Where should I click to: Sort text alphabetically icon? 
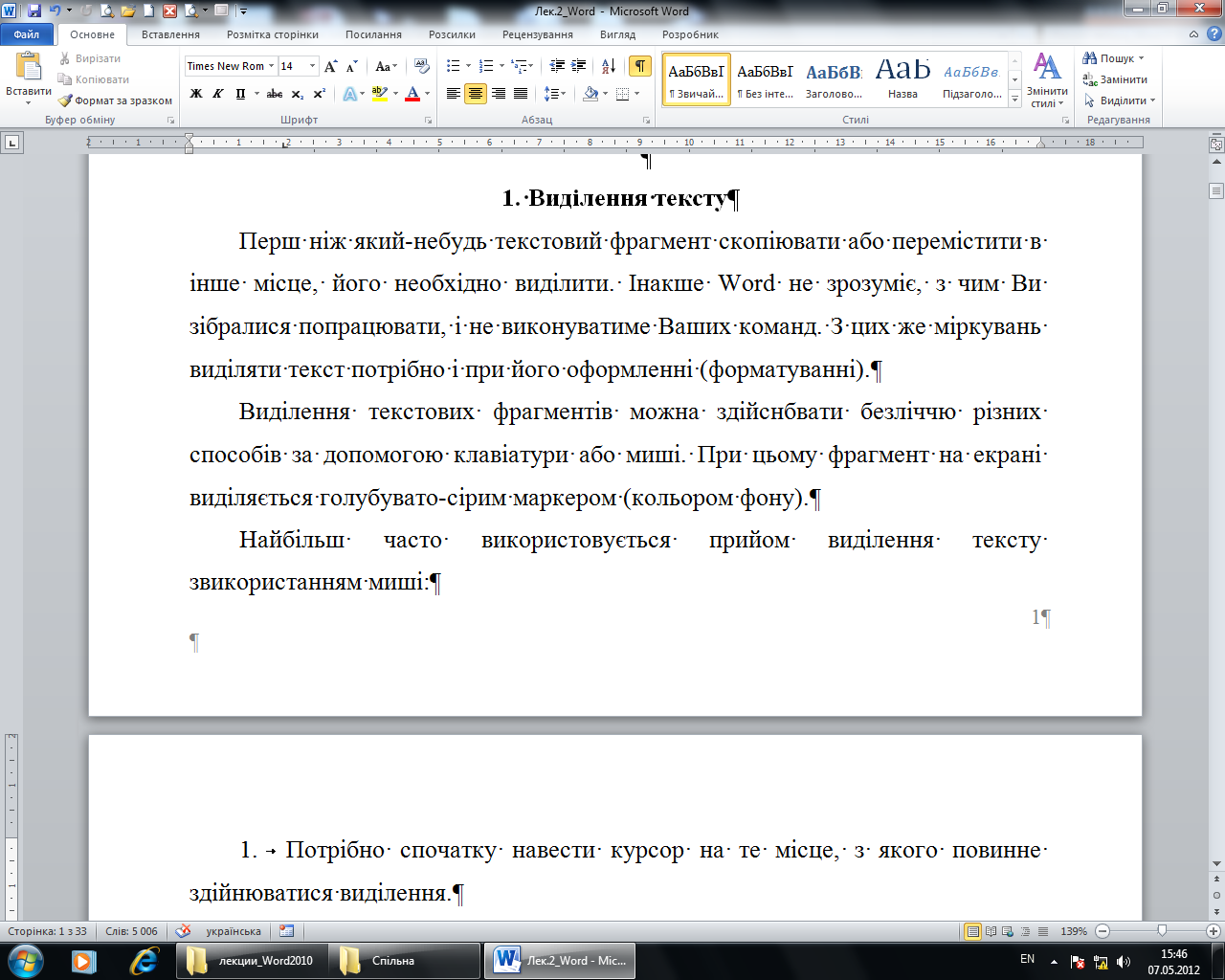tap(609, 66)
